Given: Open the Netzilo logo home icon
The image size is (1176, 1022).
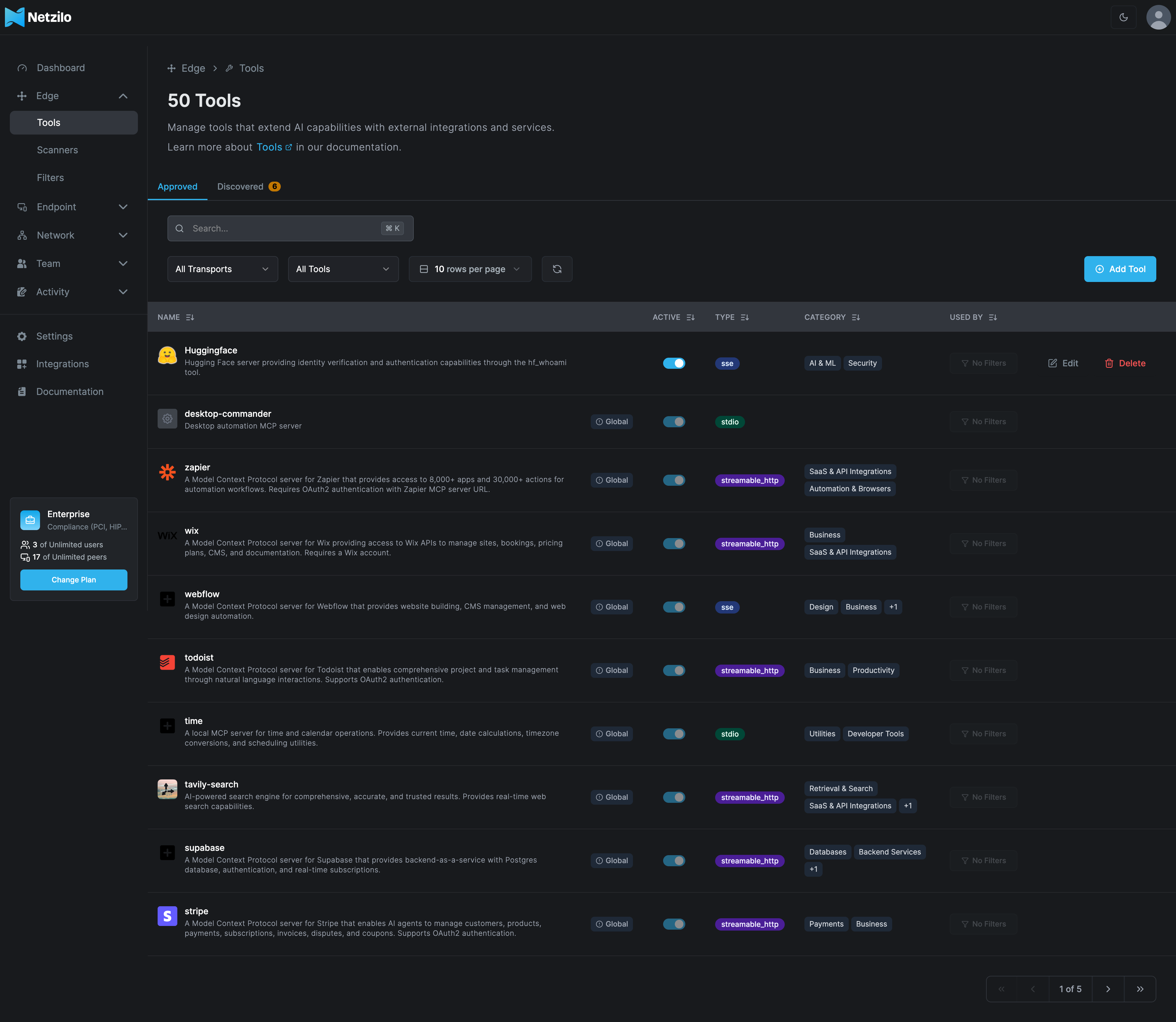Looking at the screenshot, I should [x=14, y=17].
